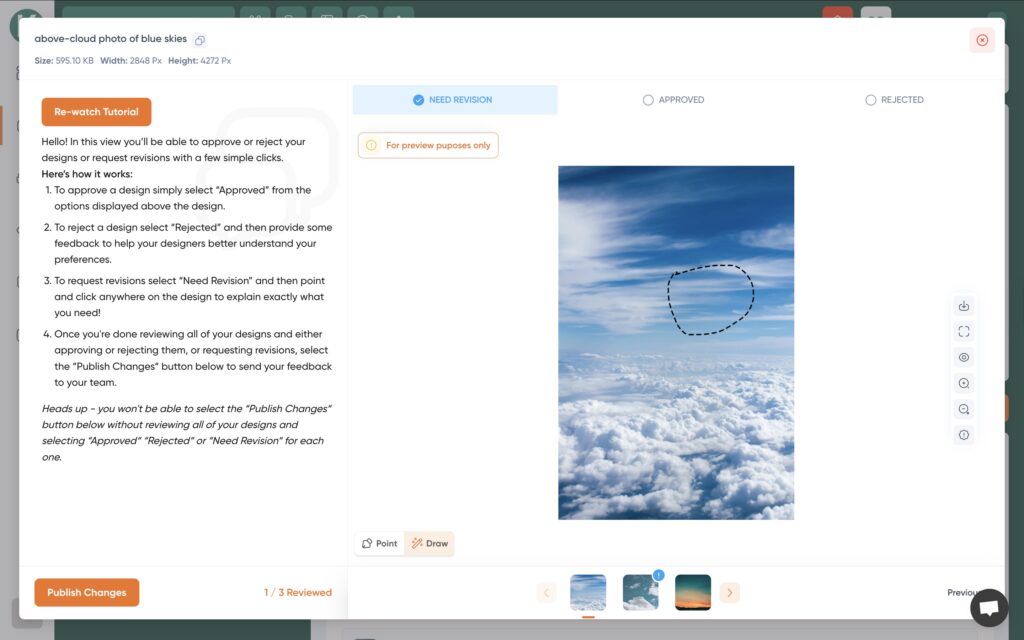This screenshot has width=1024, height=640.
Task: Open the design info icon
Action: tap(963, 435)
